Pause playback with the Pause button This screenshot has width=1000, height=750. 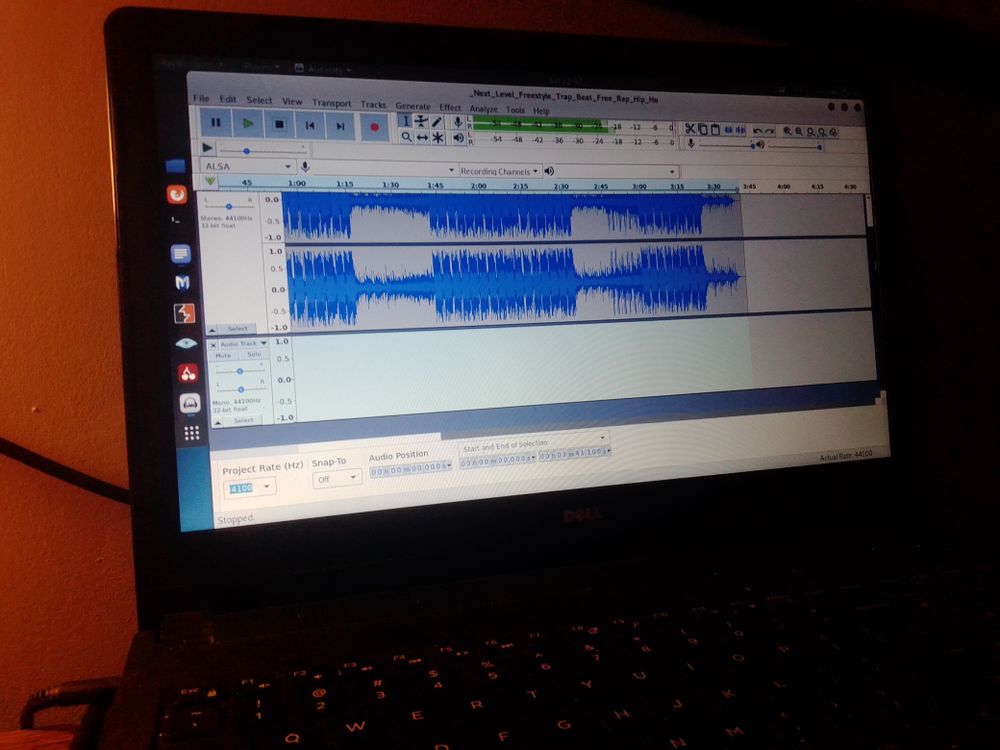(x=216, y=122)
